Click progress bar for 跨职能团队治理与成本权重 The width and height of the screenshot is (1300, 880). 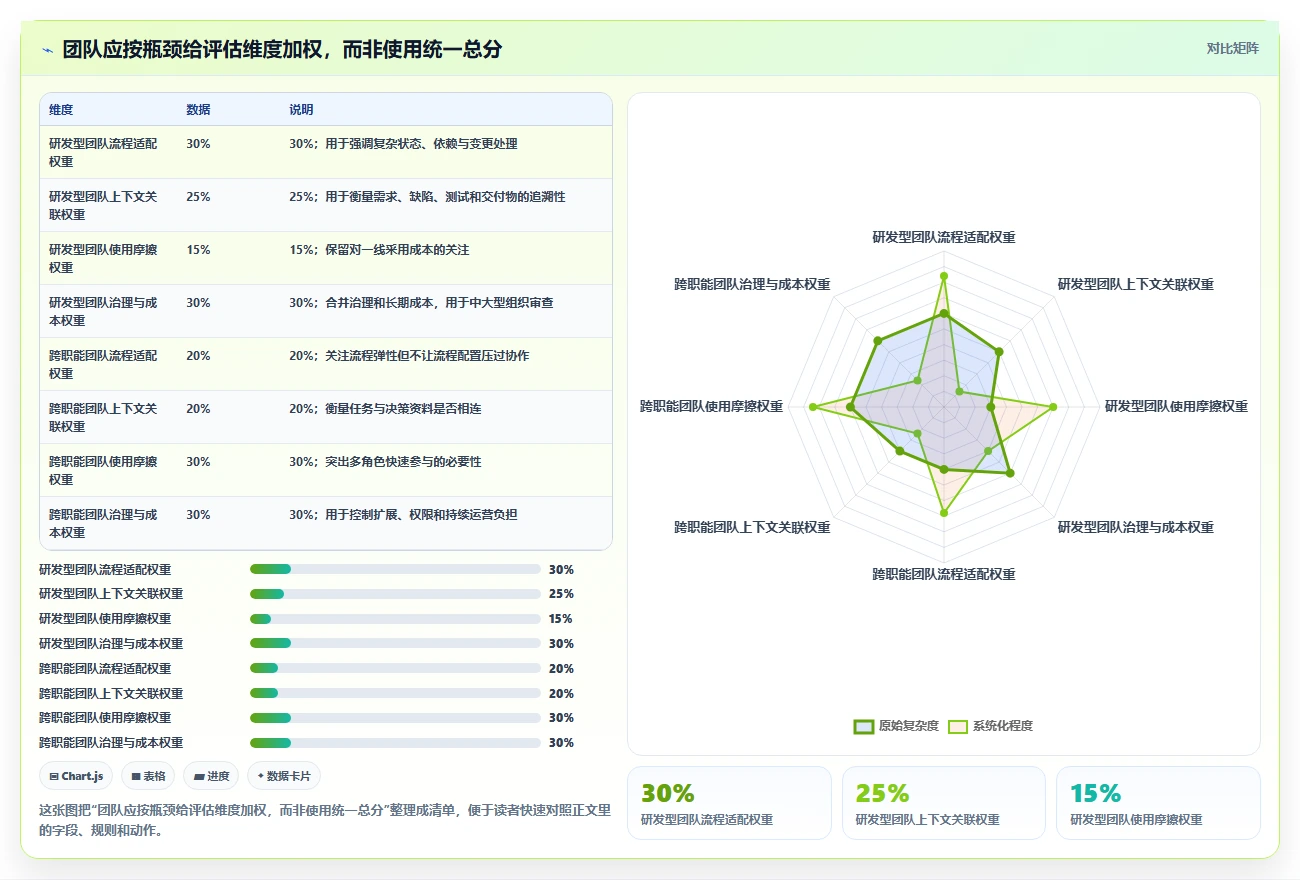(x=395, y=743)
